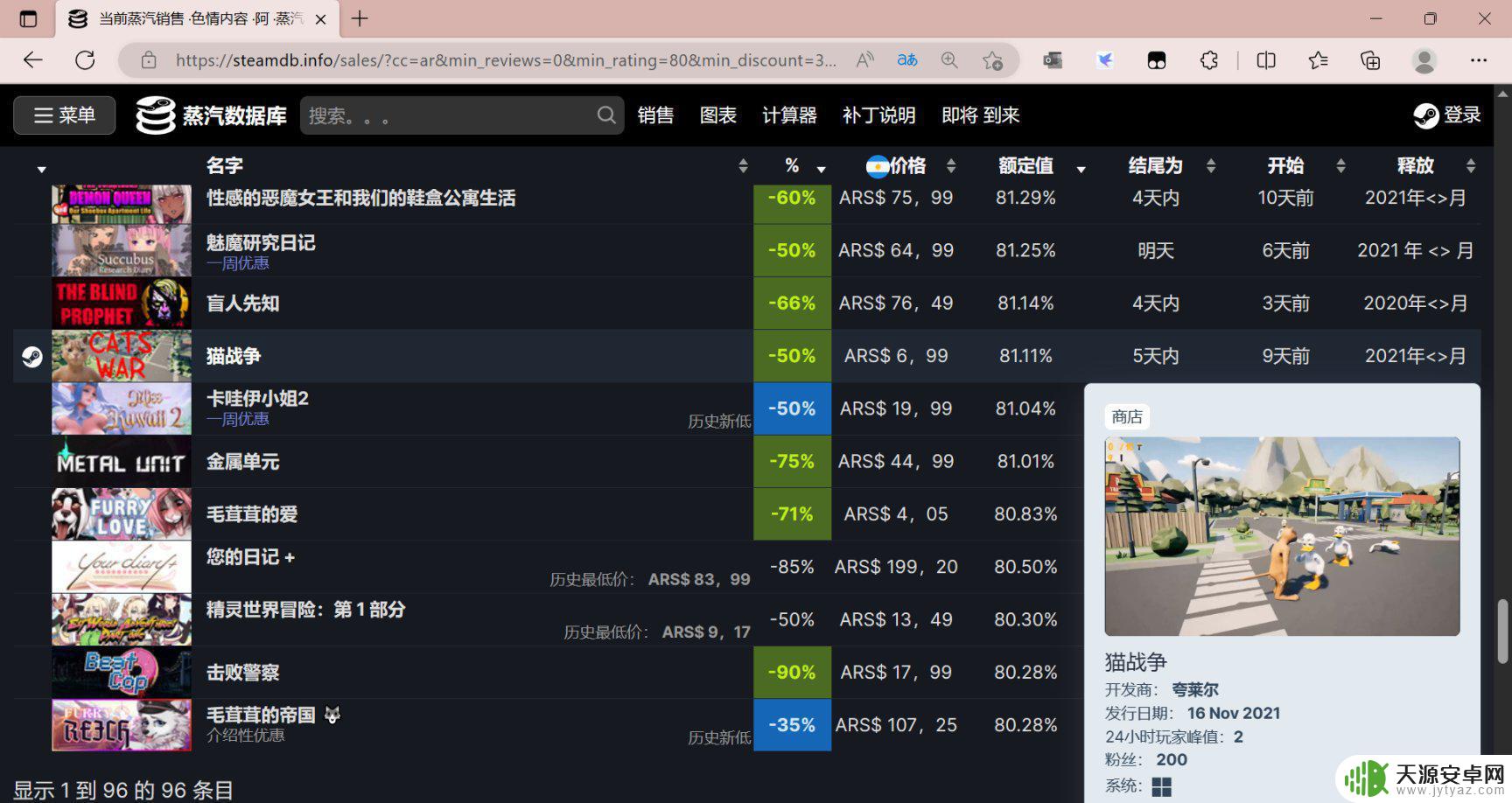This screenshot has height=803, width=1512.
Task: Click the zoom magnifier icon in the address bar
Action: (x=949, y=60)
